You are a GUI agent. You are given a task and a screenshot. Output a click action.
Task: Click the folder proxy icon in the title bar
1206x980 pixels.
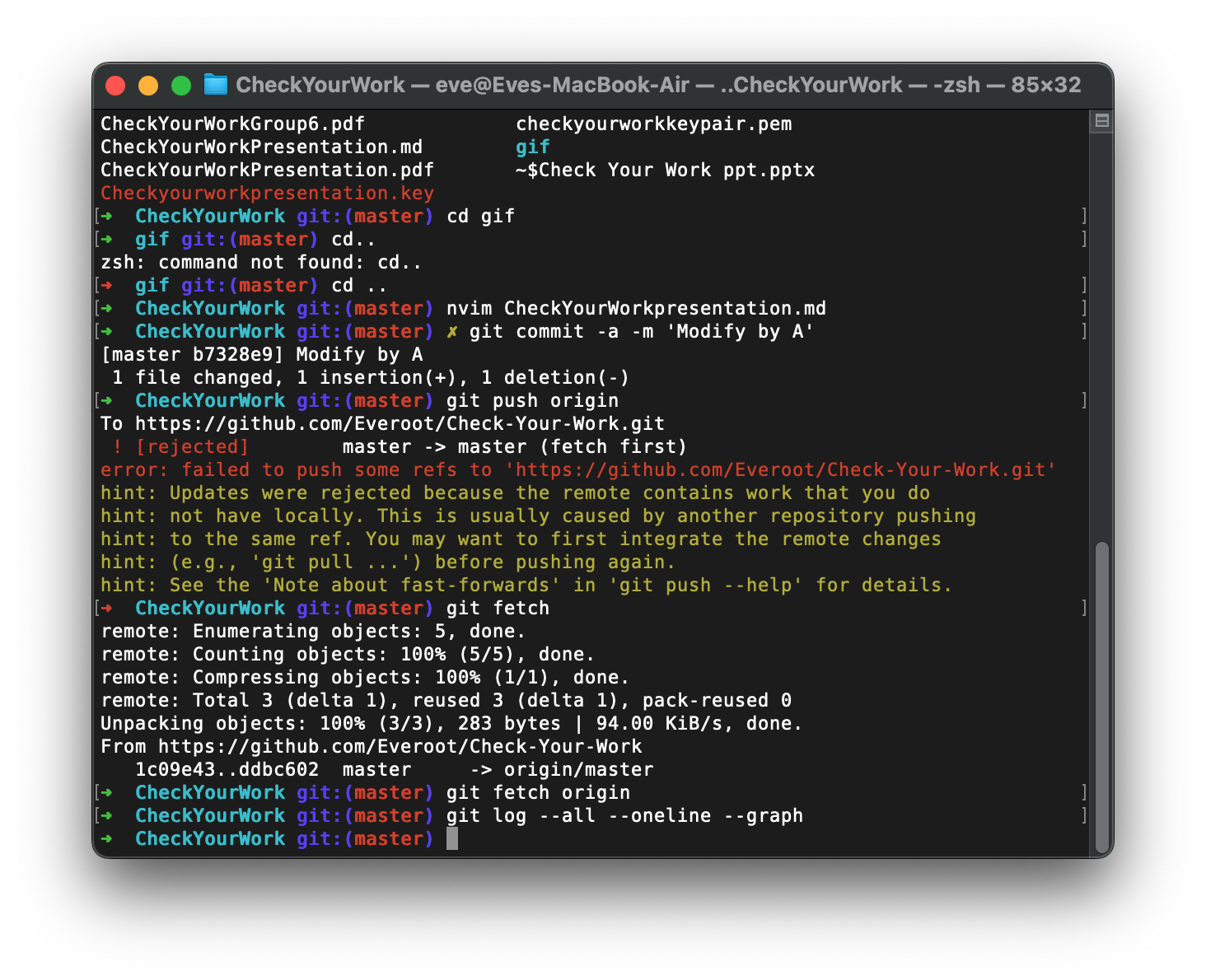pos(216,85)
